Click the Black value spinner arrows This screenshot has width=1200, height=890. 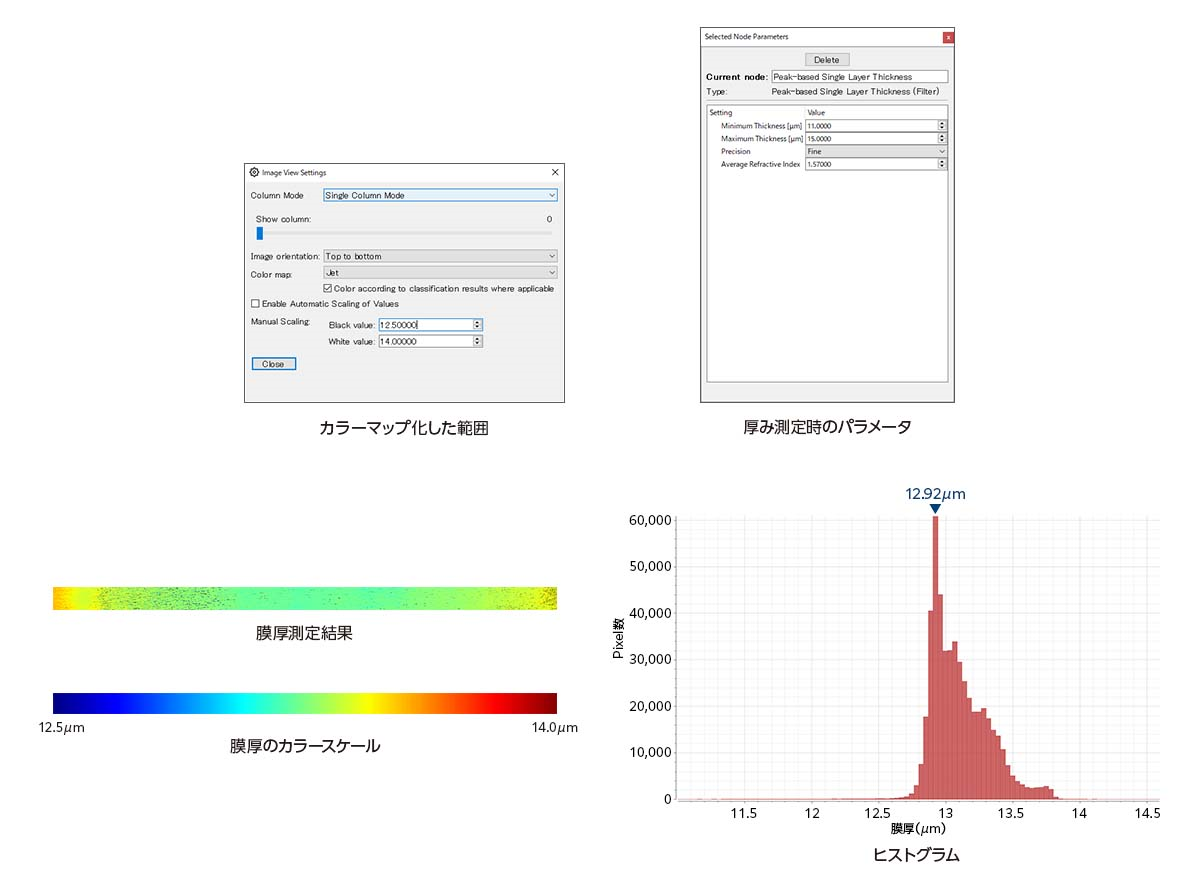pos(477,325)
